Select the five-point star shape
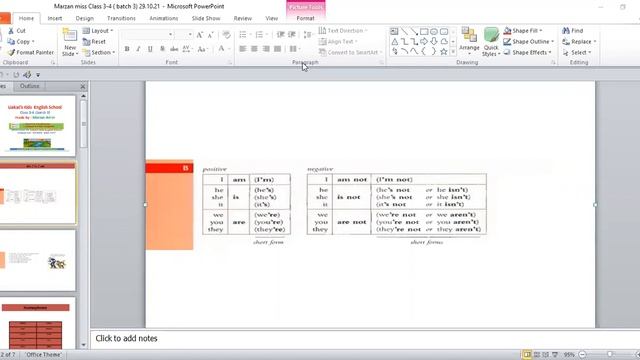The image size is (640, 360). tap(444, 52)
